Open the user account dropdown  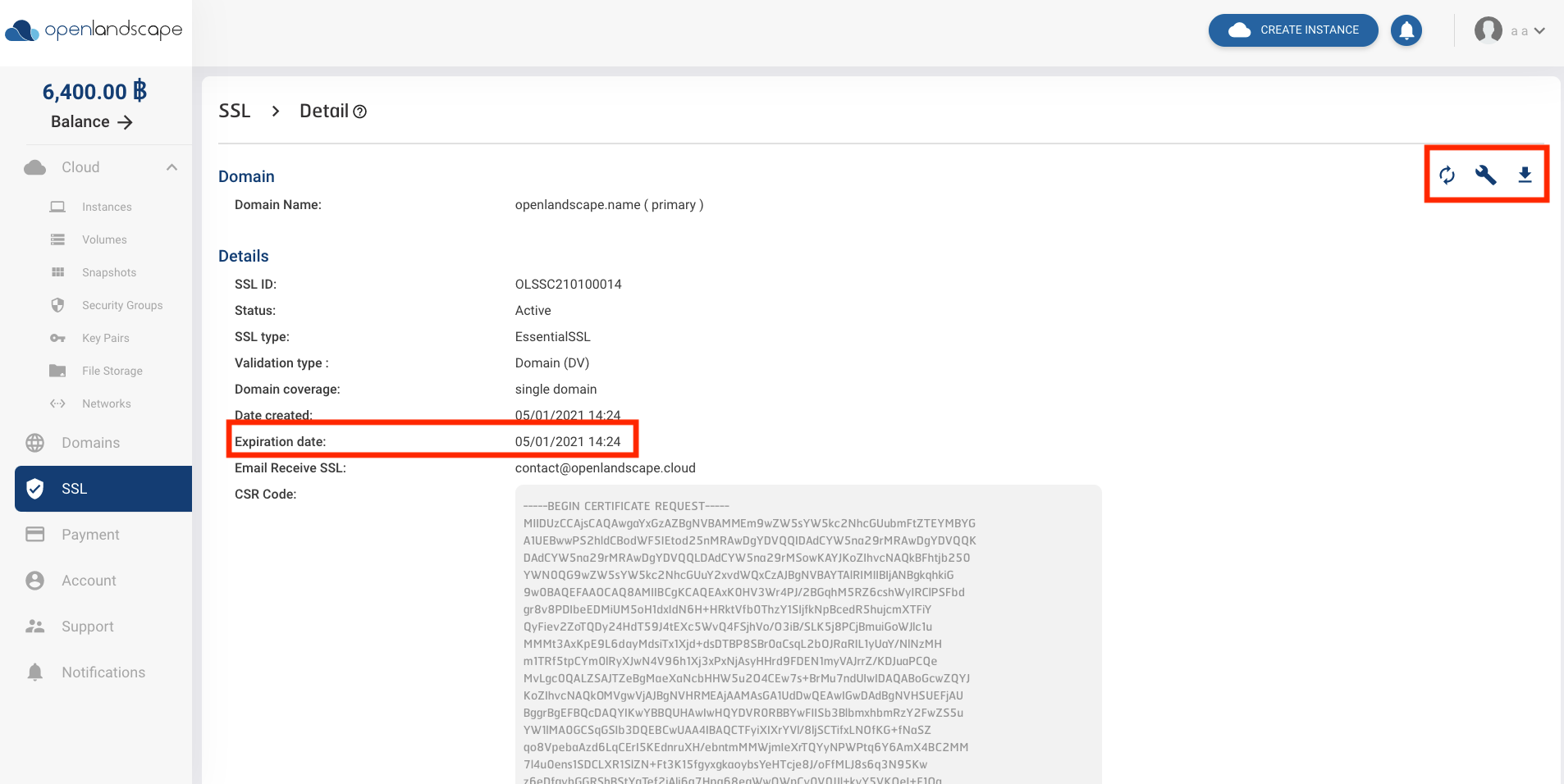click(x=1539, y=30)
